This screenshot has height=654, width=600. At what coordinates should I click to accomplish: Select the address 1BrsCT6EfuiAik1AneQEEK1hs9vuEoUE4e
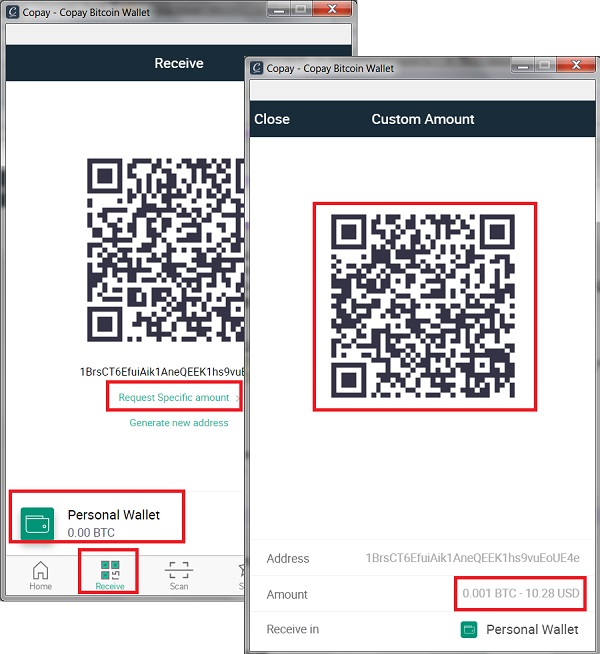pos(472,558)
